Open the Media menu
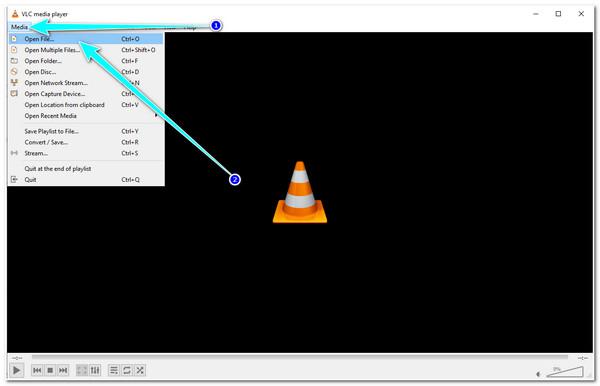 click(x=19, y=27)
